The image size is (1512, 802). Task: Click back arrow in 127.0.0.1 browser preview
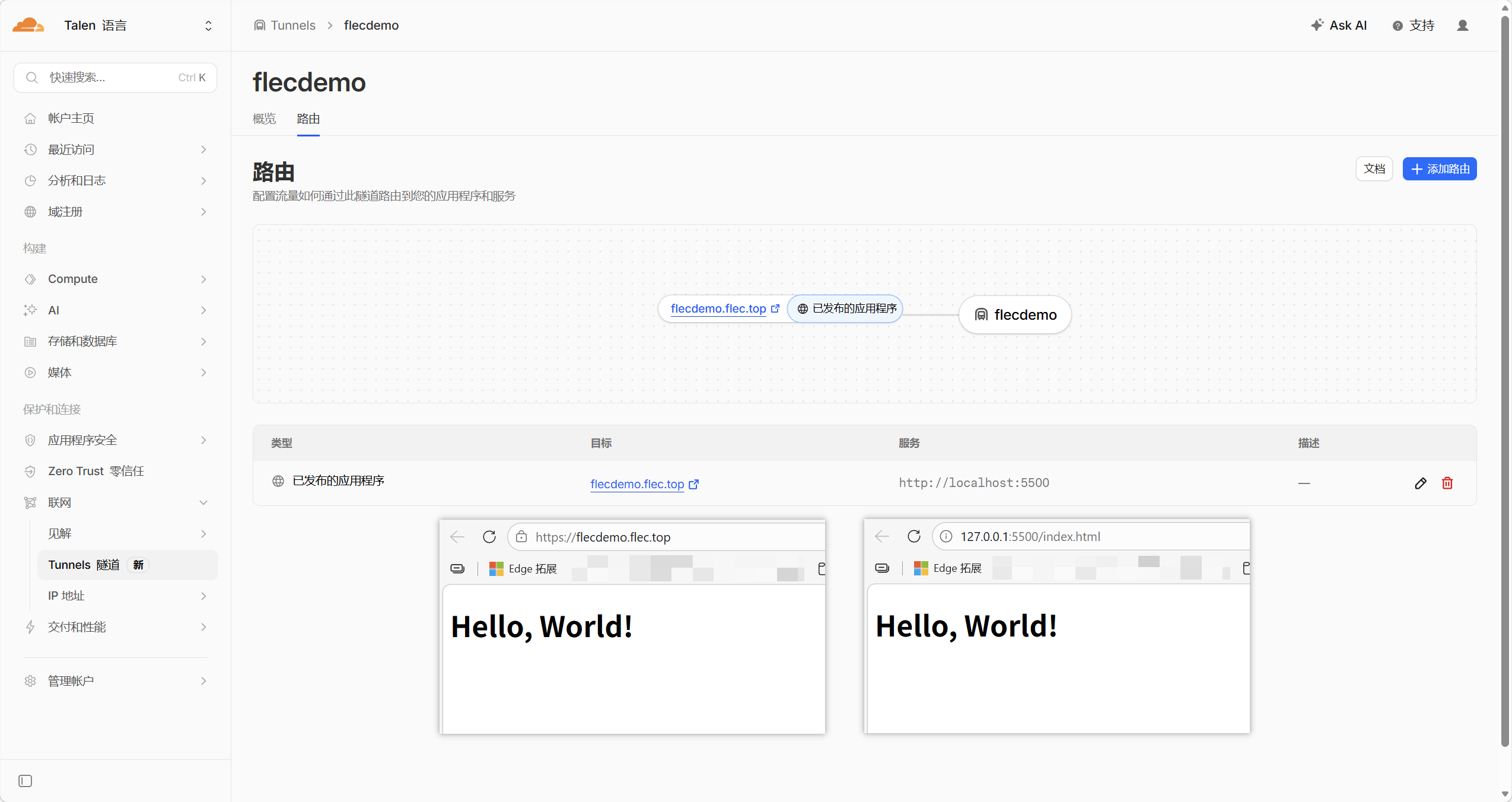click(882, 536)
